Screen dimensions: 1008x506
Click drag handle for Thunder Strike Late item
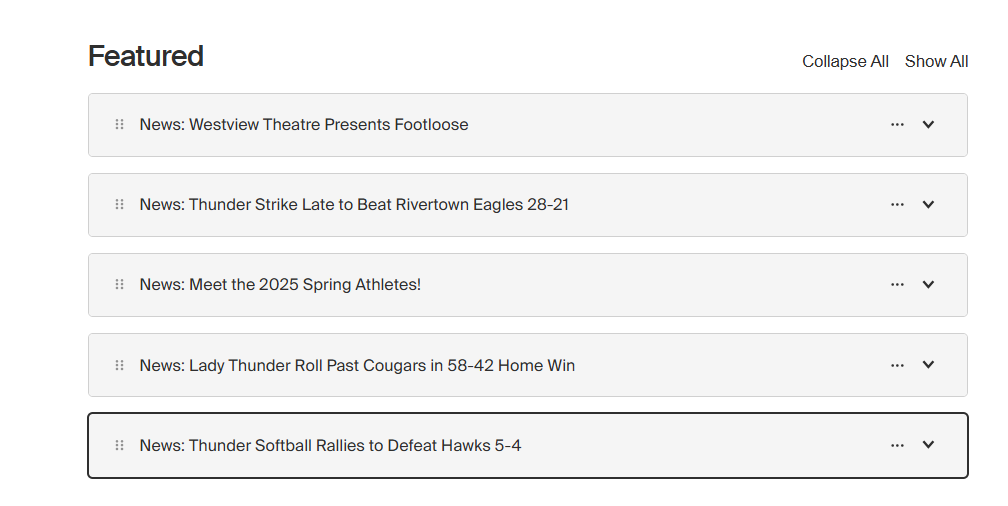coord(119,205)
